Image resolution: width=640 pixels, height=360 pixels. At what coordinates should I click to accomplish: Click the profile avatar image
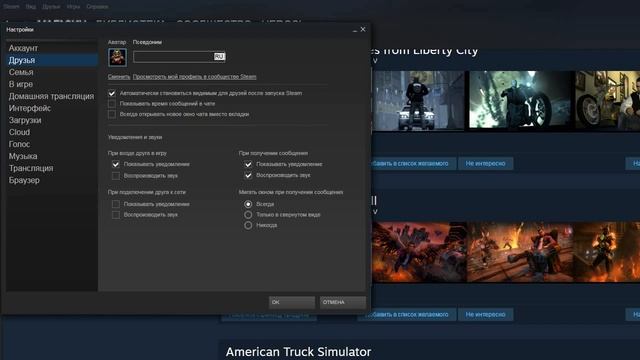(x=117, y=57)
